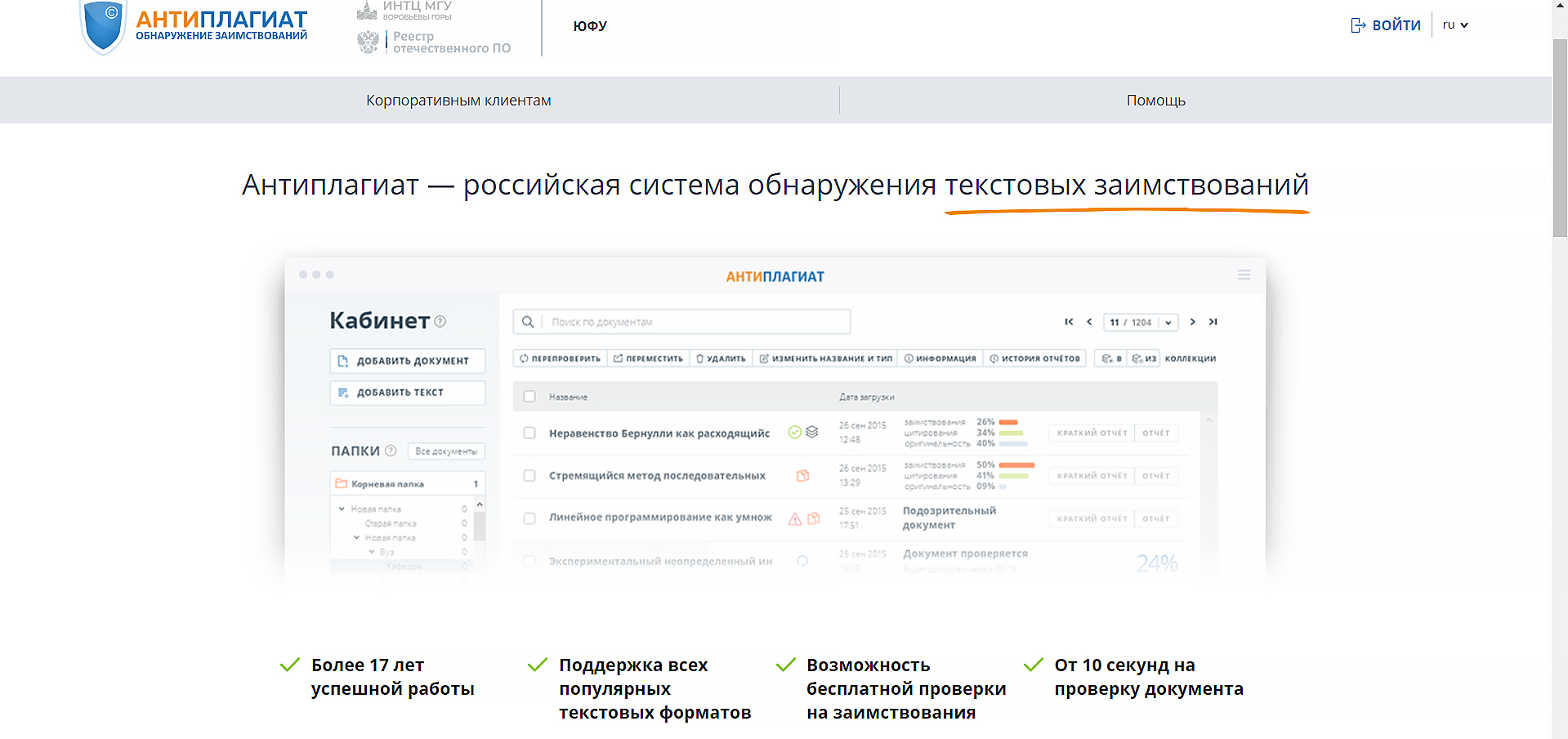1568x739 pixels.
Task: Click the Перепроверить toolbar button
Action: click(560, 359)
